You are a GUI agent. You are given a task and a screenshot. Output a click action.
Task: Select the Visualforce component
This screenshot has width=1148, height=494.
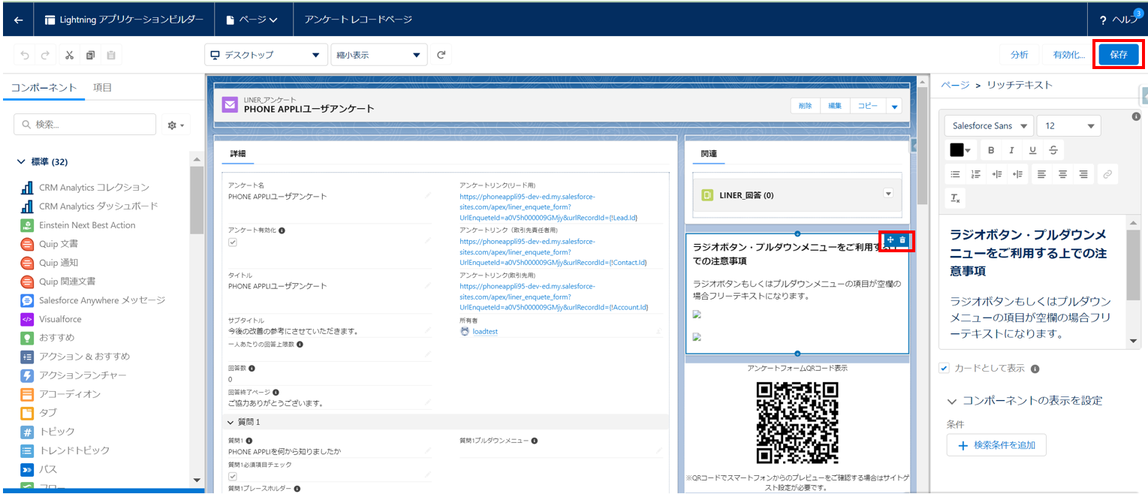coord(51,319)
